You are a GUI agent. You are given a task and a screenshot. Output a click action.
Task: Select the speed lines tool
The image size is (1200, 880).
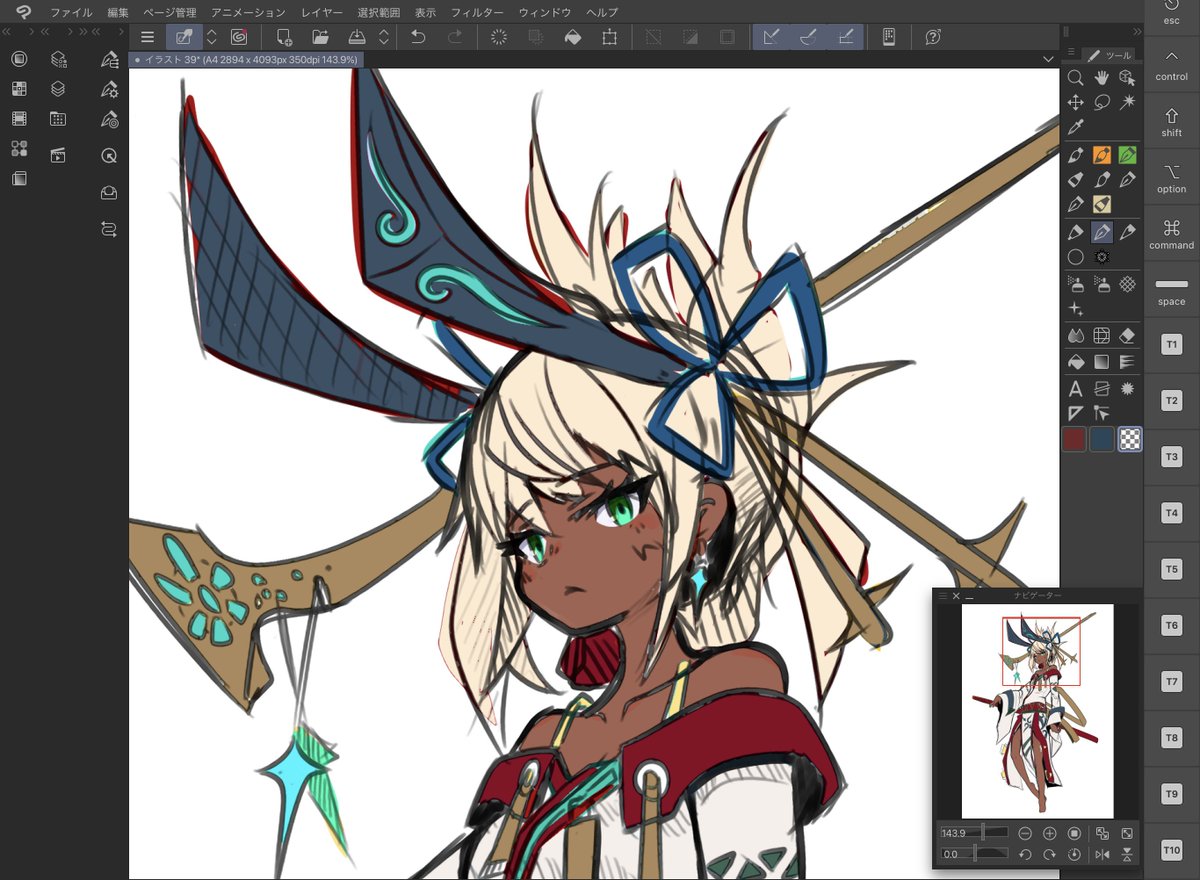(x=1128, y=362)
